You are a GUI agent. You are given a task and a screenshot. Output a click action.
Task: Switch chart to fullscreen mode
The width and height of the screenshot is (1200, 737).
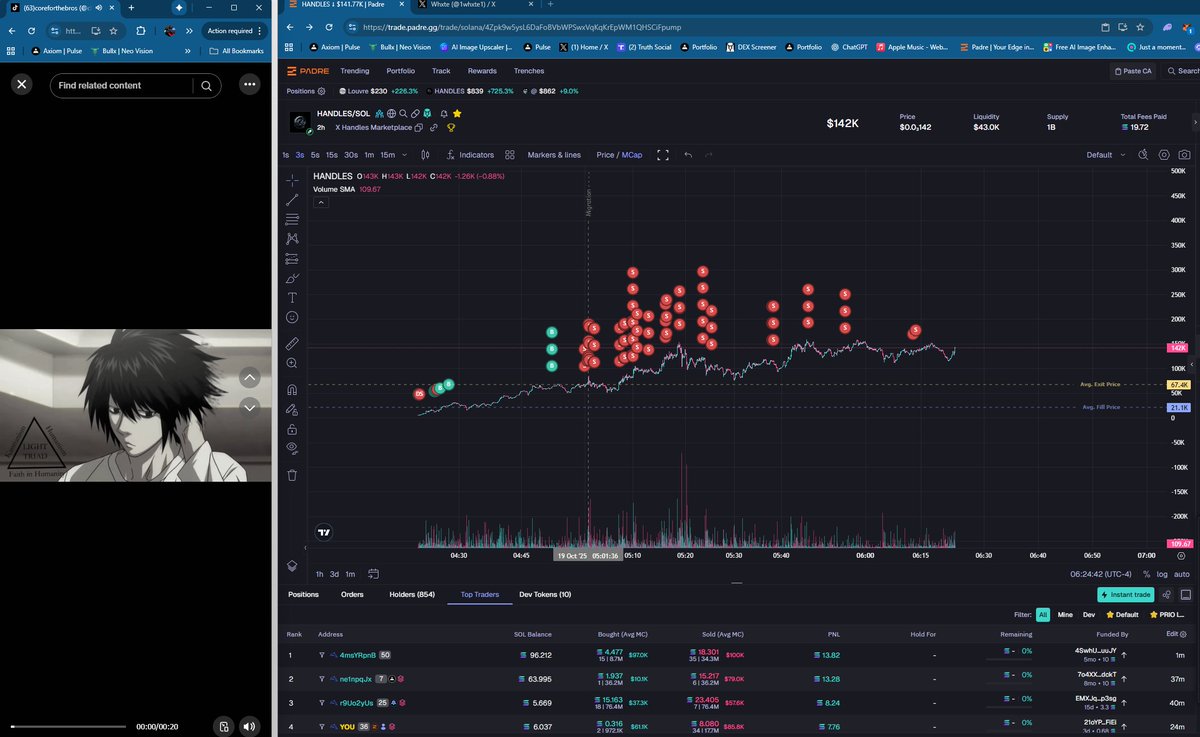click(x=663, y=155)
